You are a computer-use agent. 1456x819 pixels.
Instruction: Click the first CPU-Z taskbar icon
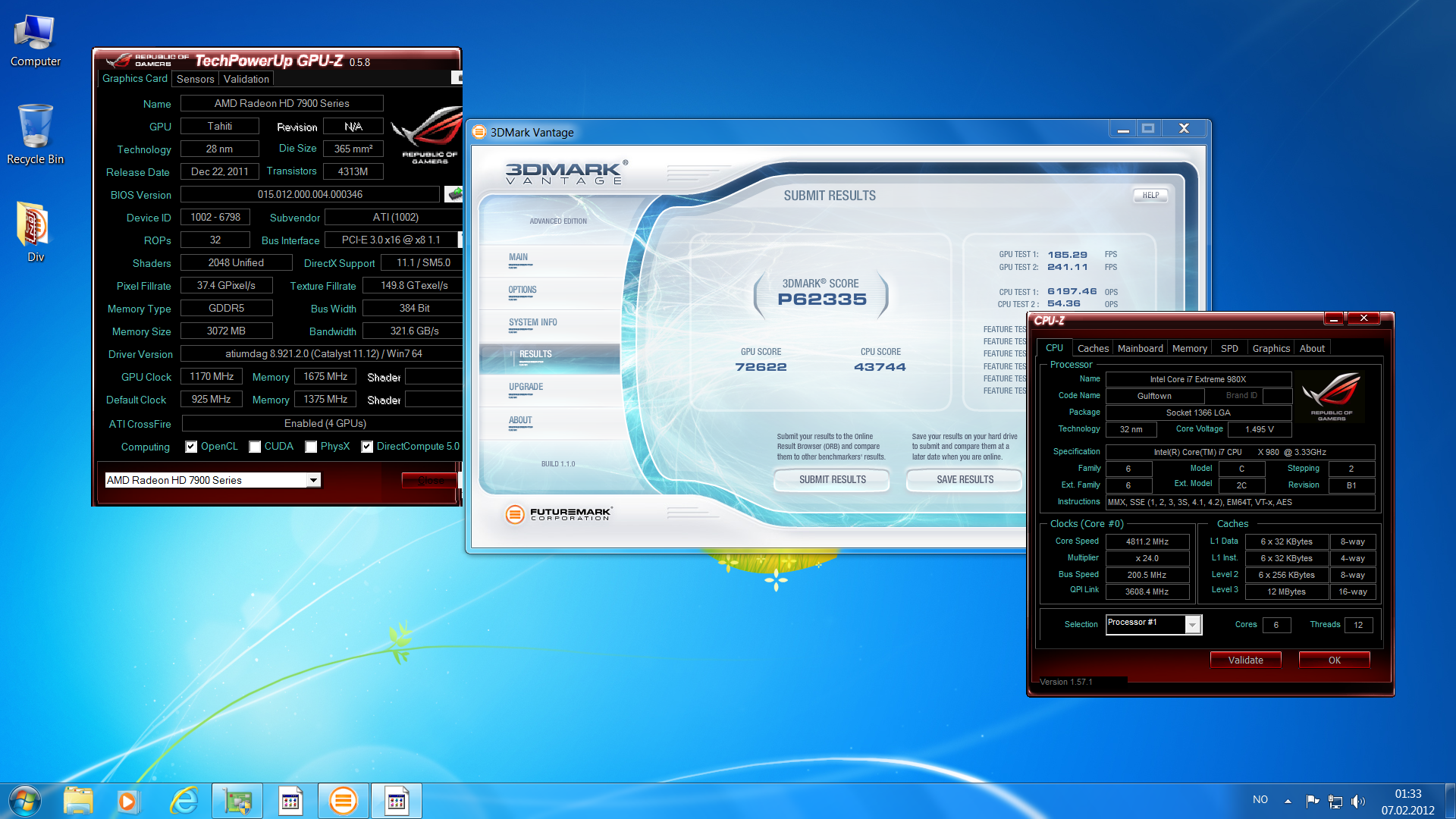(x=290, y=801)
